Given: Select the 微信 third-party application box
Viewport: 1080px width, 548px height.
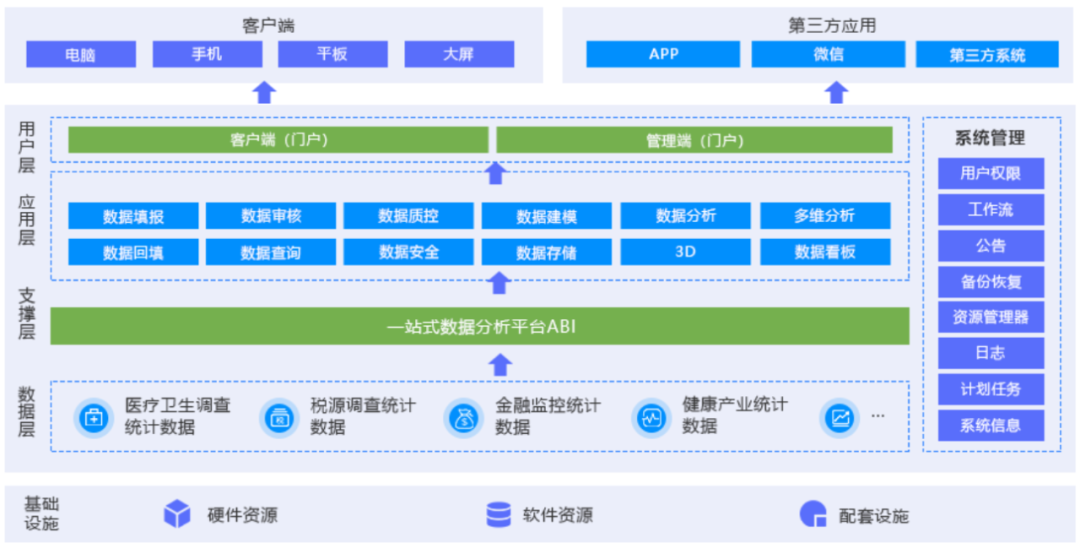Looking at the screenshot, I should pyautogui.click(x=828, y=54).
